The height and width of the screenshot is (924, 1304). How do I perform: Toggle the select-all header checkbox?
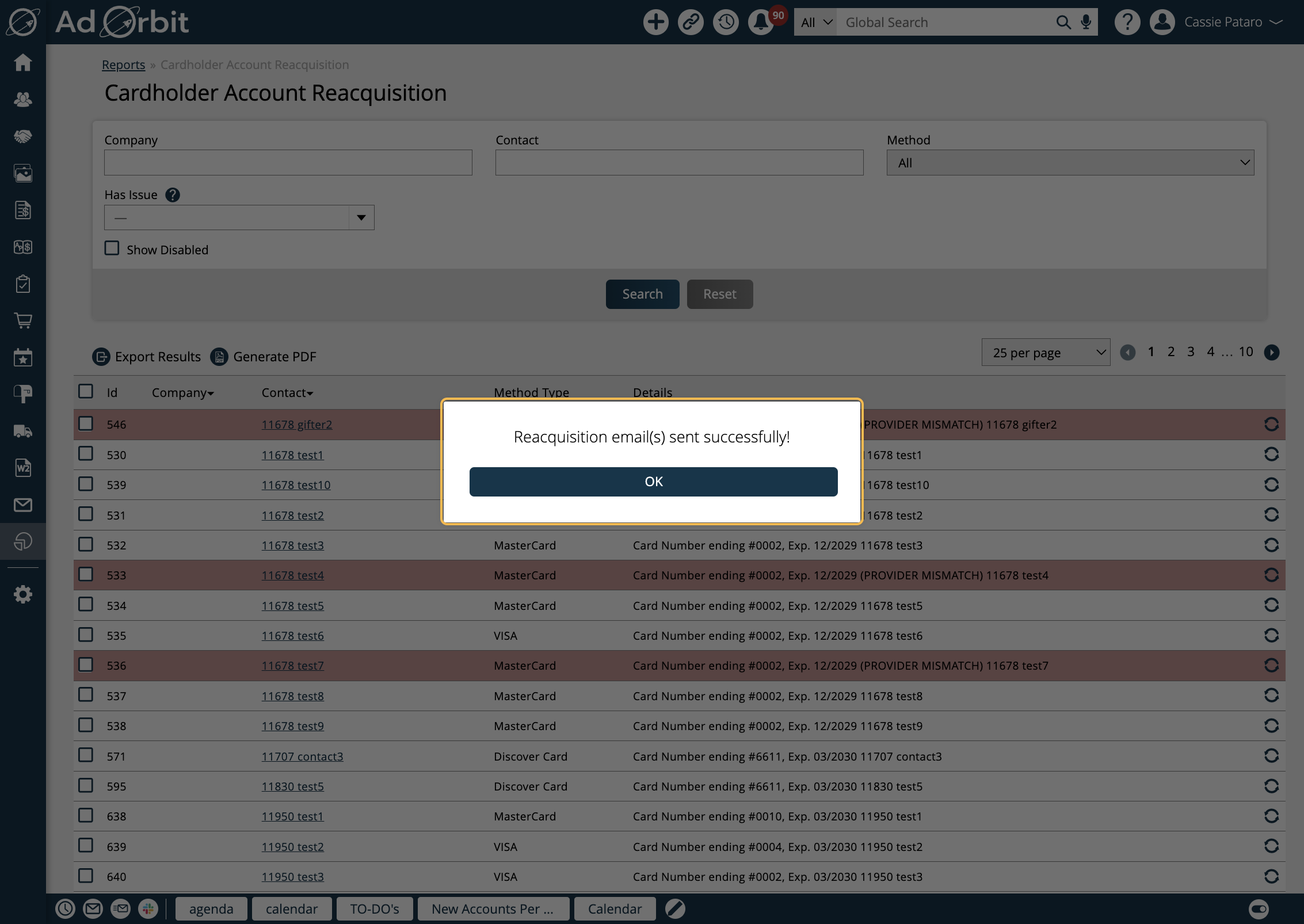[x=86, y=392]
